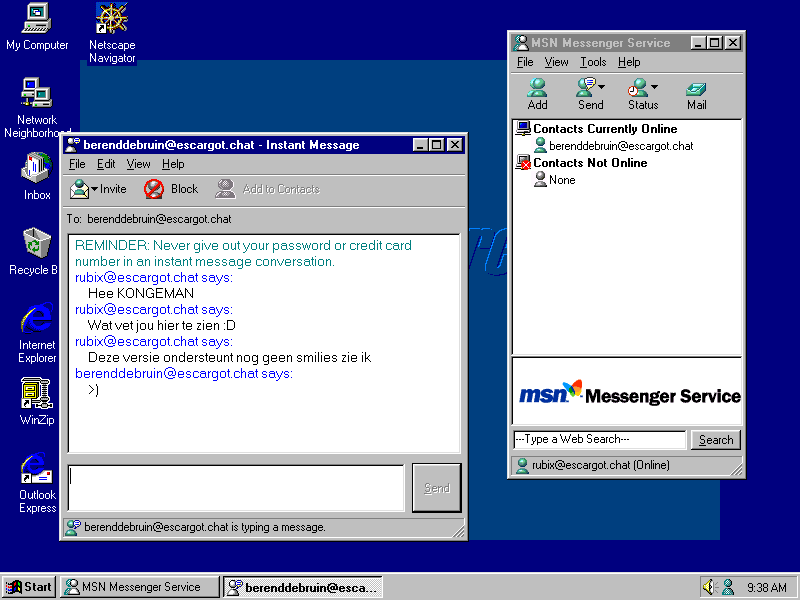Click the Messenger icon in system tray
Screen dimensions: 800x600
click(x=728, y=587)
